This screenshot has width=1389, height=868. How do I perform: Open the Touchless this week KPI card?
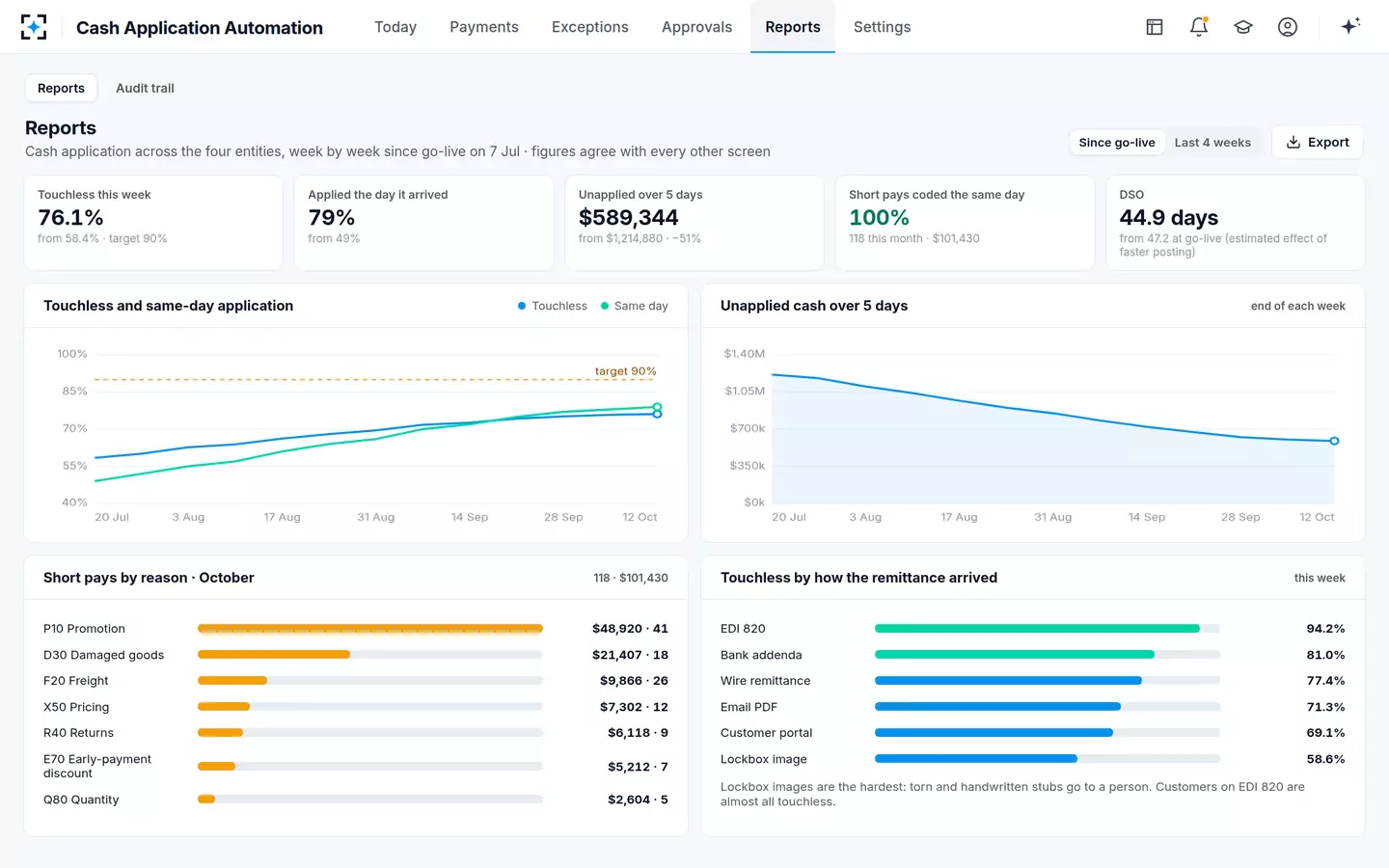(153, 223)
